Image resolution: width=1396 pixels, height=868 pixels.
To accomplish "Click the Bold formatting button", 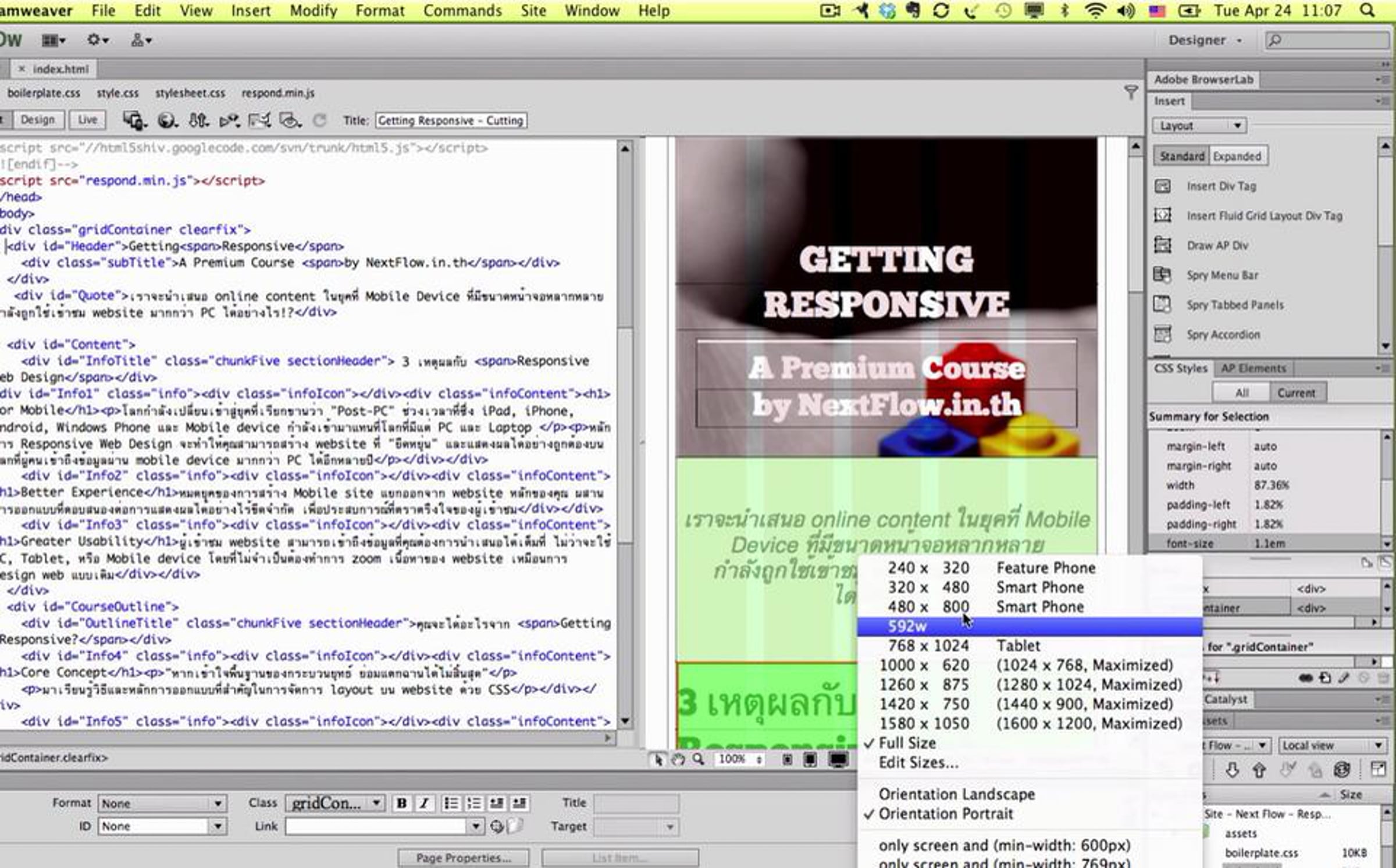I will (x=401, y=803).
